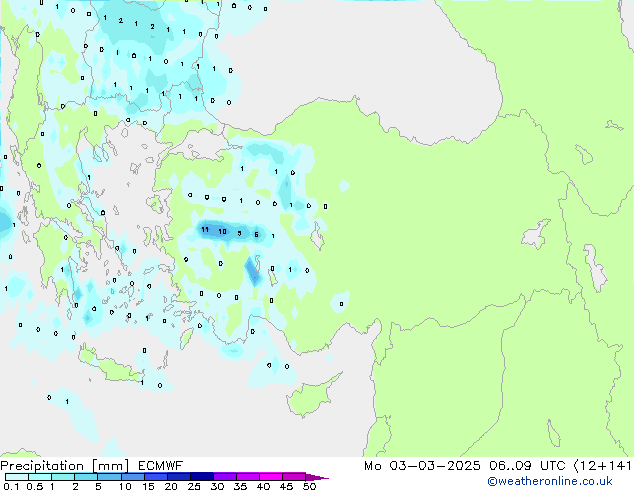This screenshot has width=634, height=490.
Task: Click the 'Precipitation' title word
Action: click(x=42, y=466)
